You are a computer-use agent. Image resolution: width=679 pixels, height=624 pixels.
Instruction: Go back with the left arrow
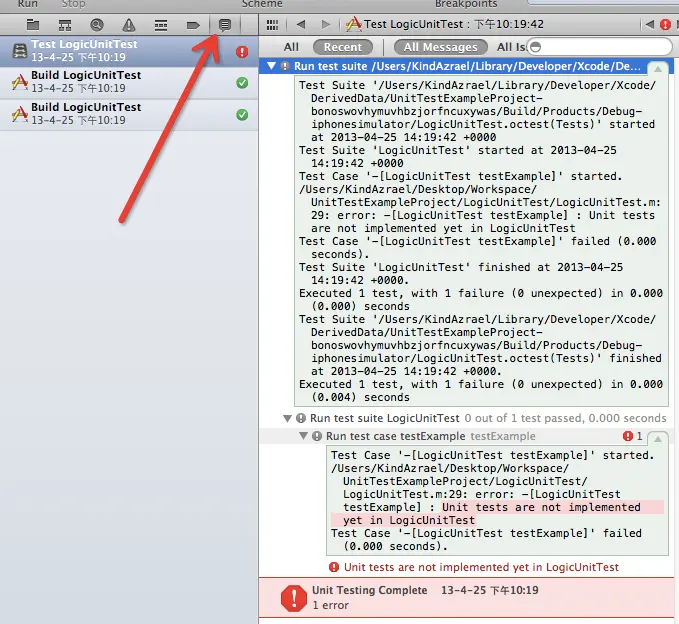301,24
